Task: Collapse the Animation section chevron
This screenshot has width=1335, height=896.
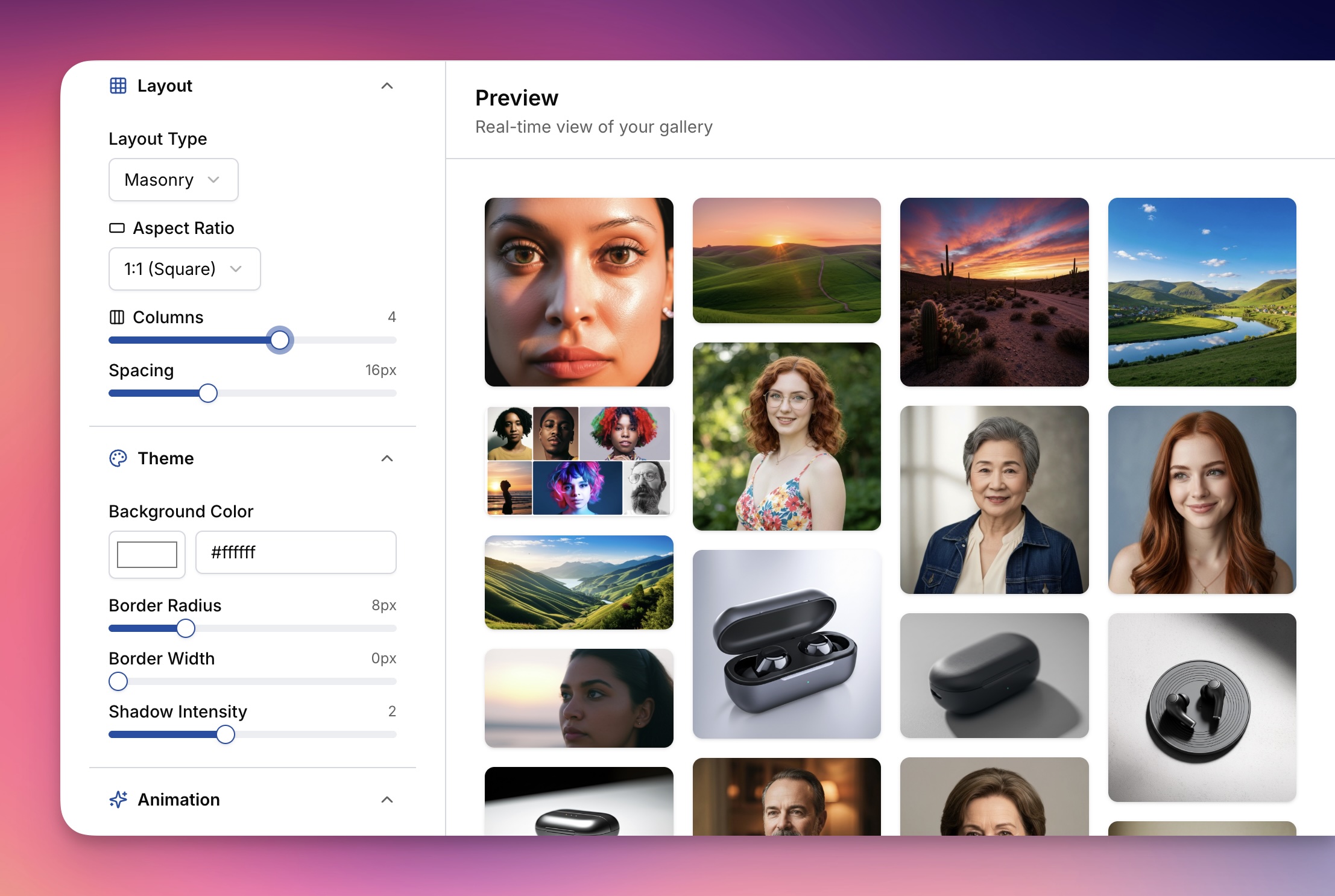Action: coord(387,800)
